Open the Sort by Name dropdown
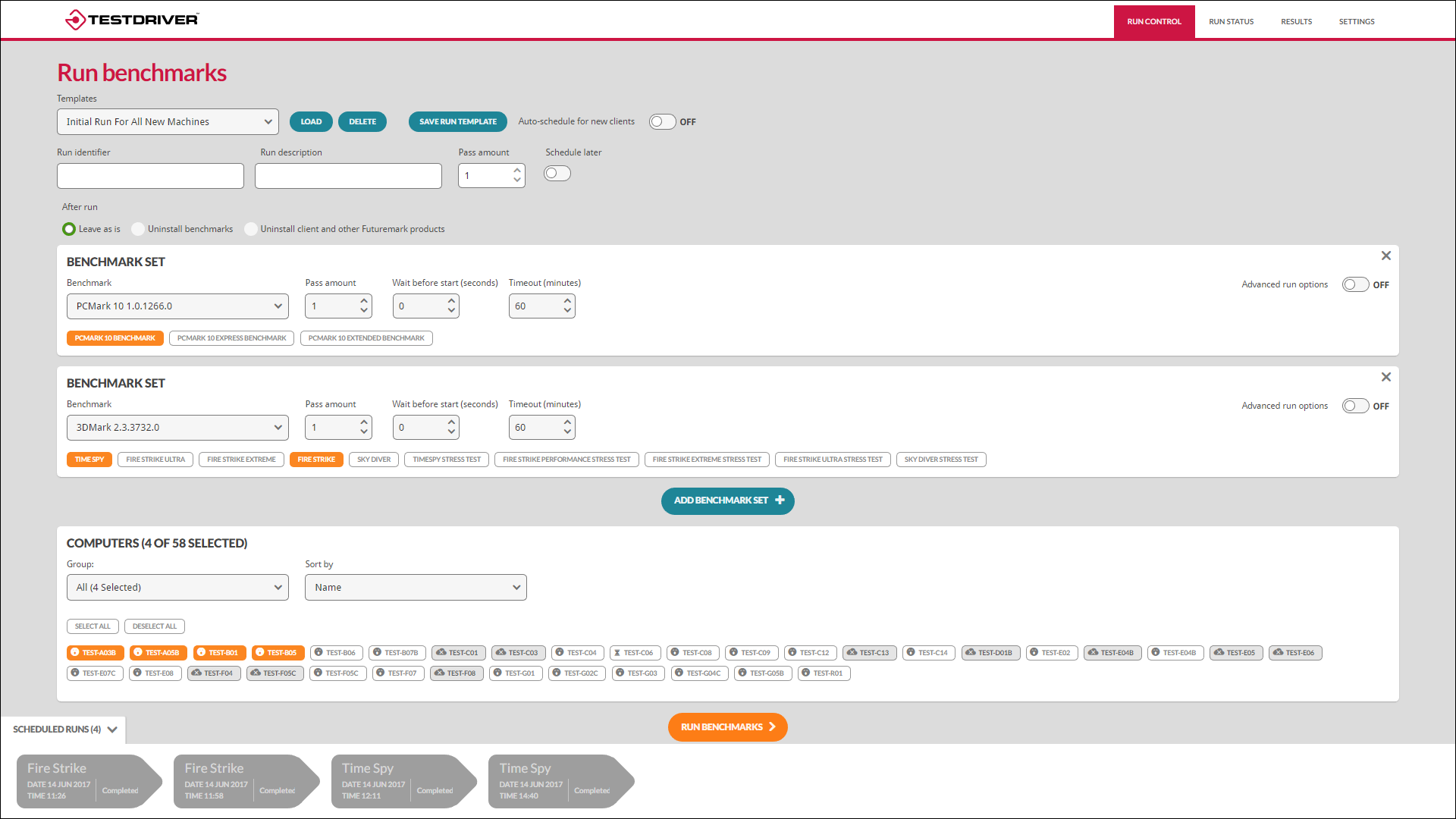 coord(416,588)
